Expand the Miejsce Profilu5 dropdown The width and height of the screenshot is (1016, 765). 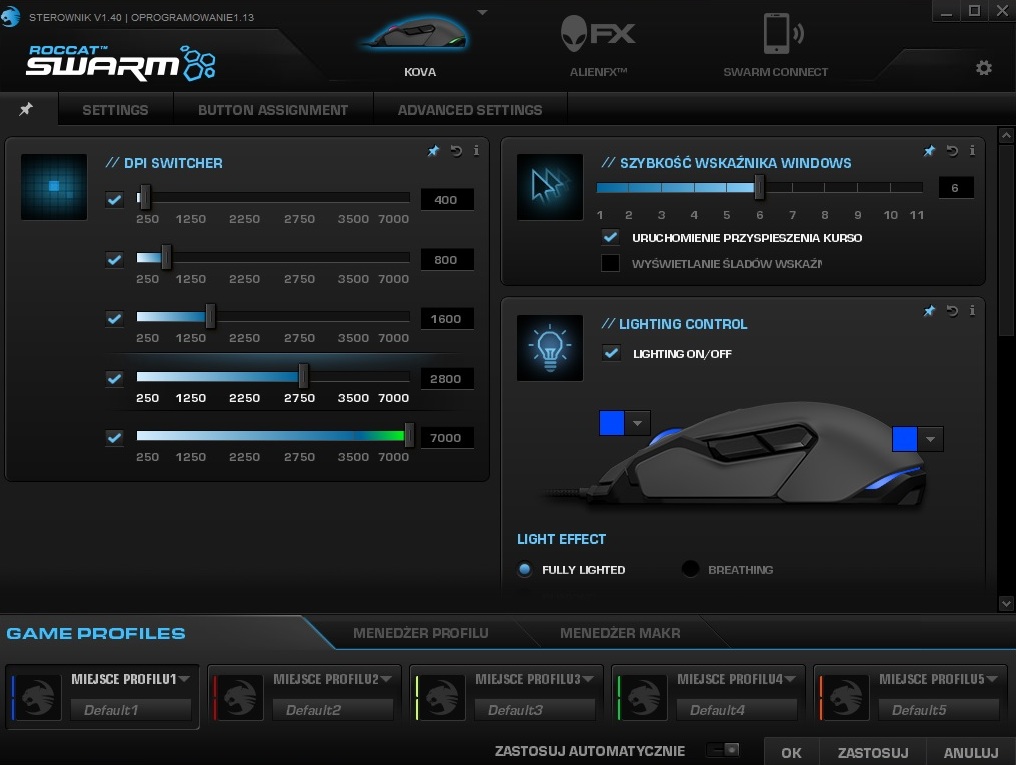pos(993,679)
